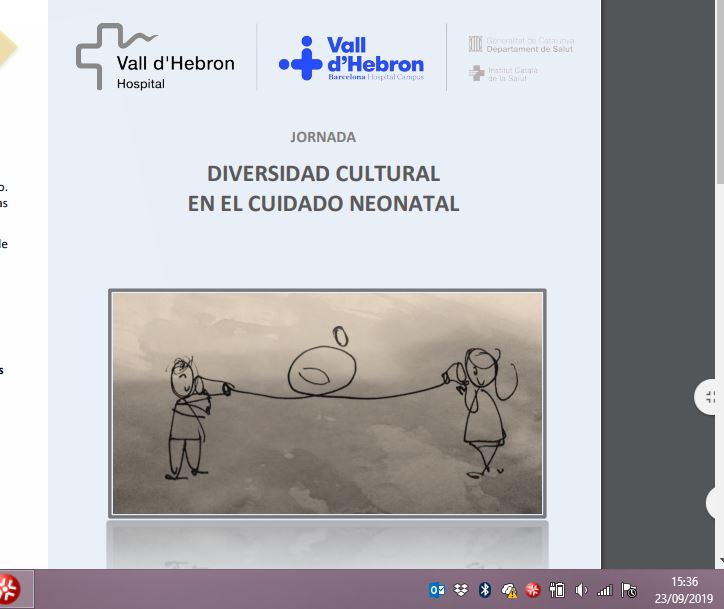Click the red round tray icon
The image size is (724, 609).
click(x=533, y=590)
